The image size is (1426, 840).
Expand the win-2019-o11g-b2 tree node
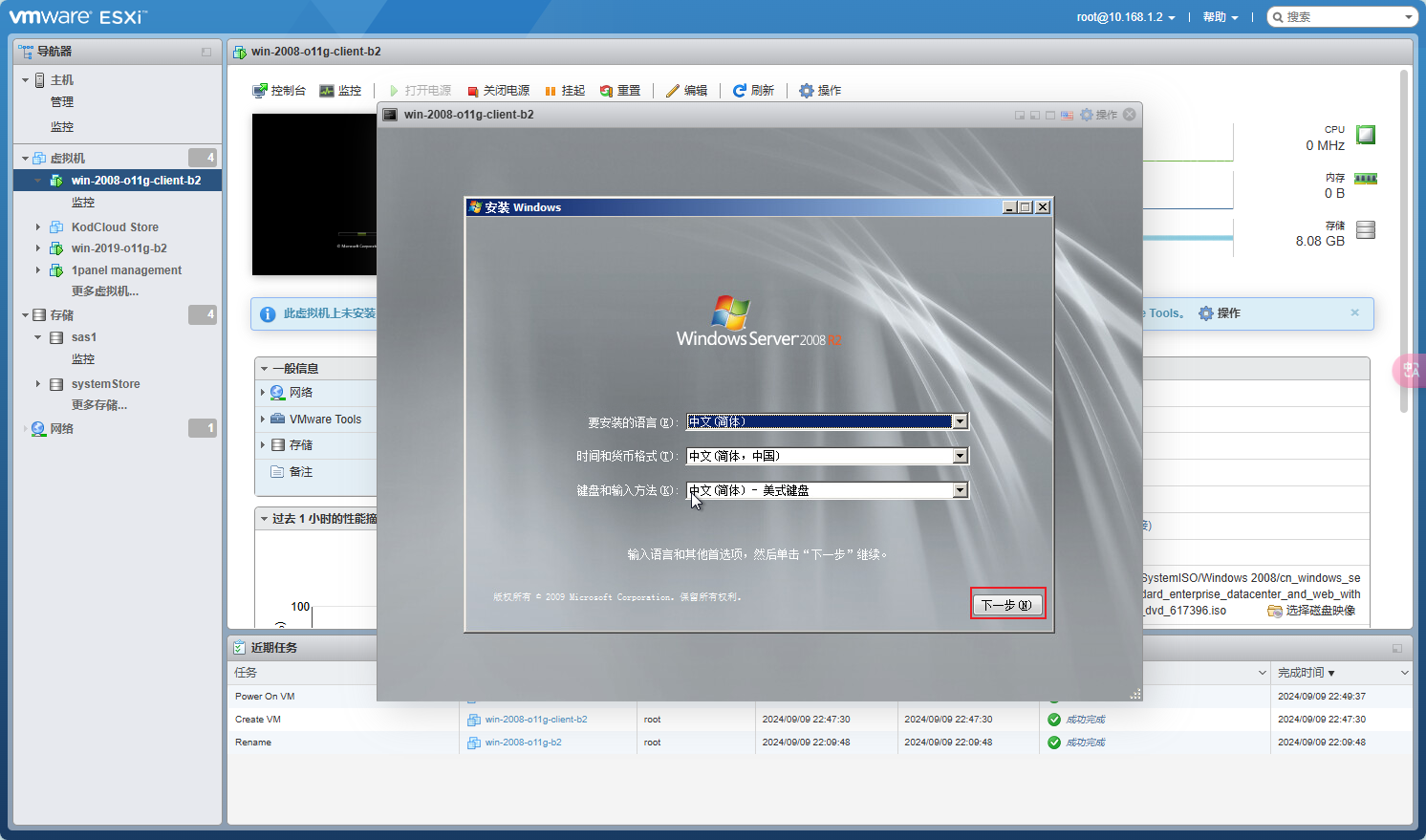(38, 248)
